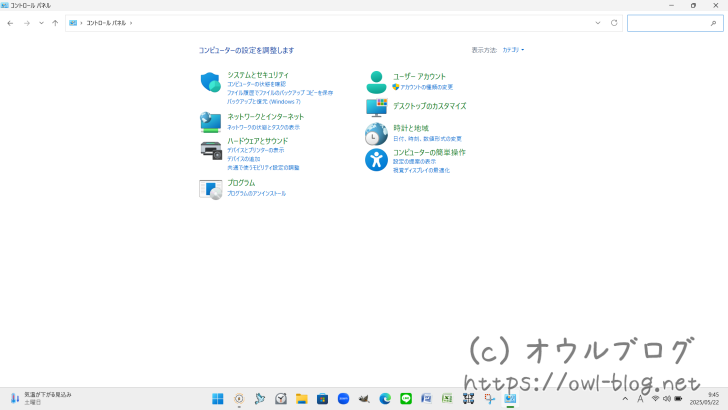Open the system tray hidden icons chevron
Viewport: 728px width, 410px height.
(x=625, y=399)
